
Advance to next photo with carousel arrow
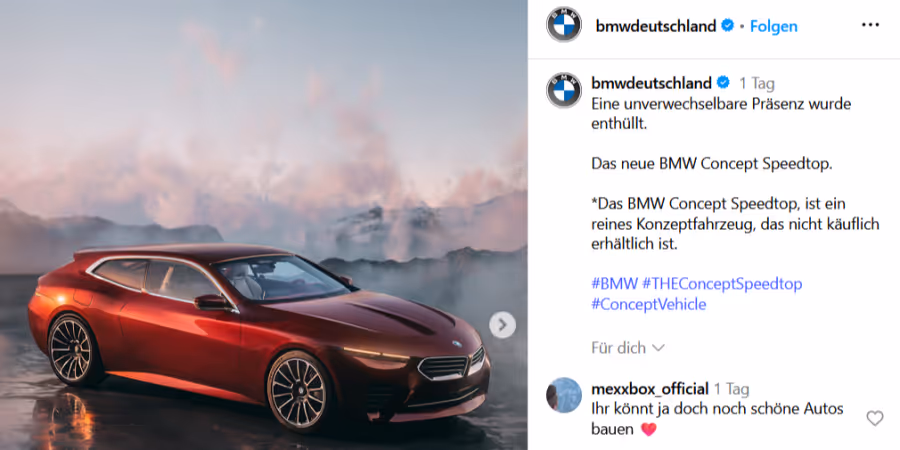click(x=502, y=325)
